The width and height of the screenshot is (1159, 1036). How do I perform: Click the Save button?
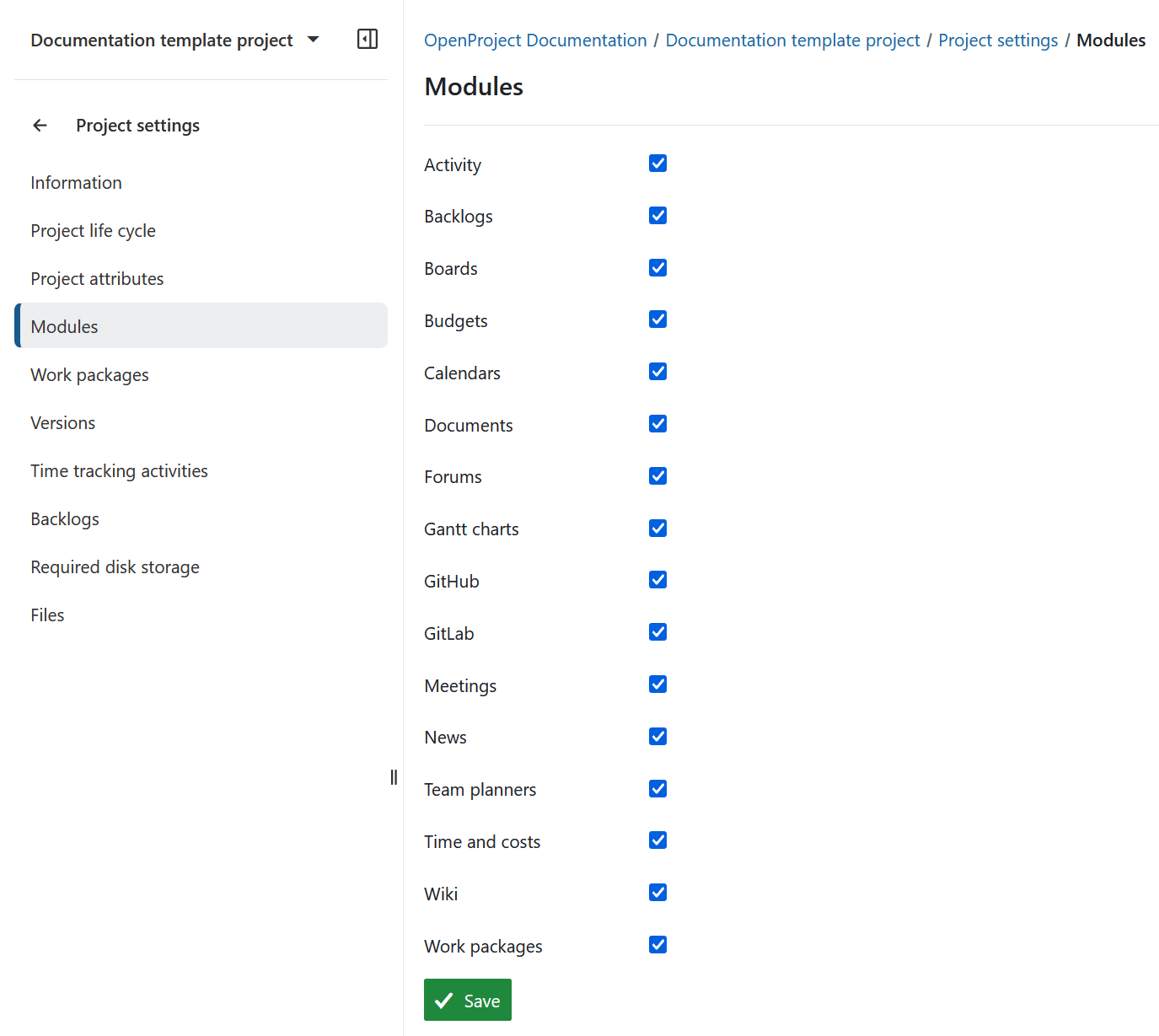pyautogui.click(x=468, y=1000)
